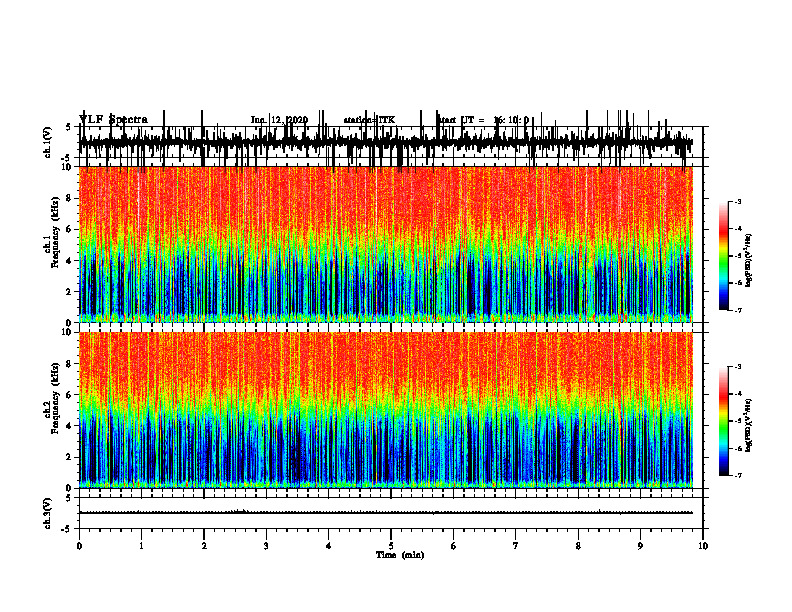Click time axis tick label "0"

click(79, 546)
